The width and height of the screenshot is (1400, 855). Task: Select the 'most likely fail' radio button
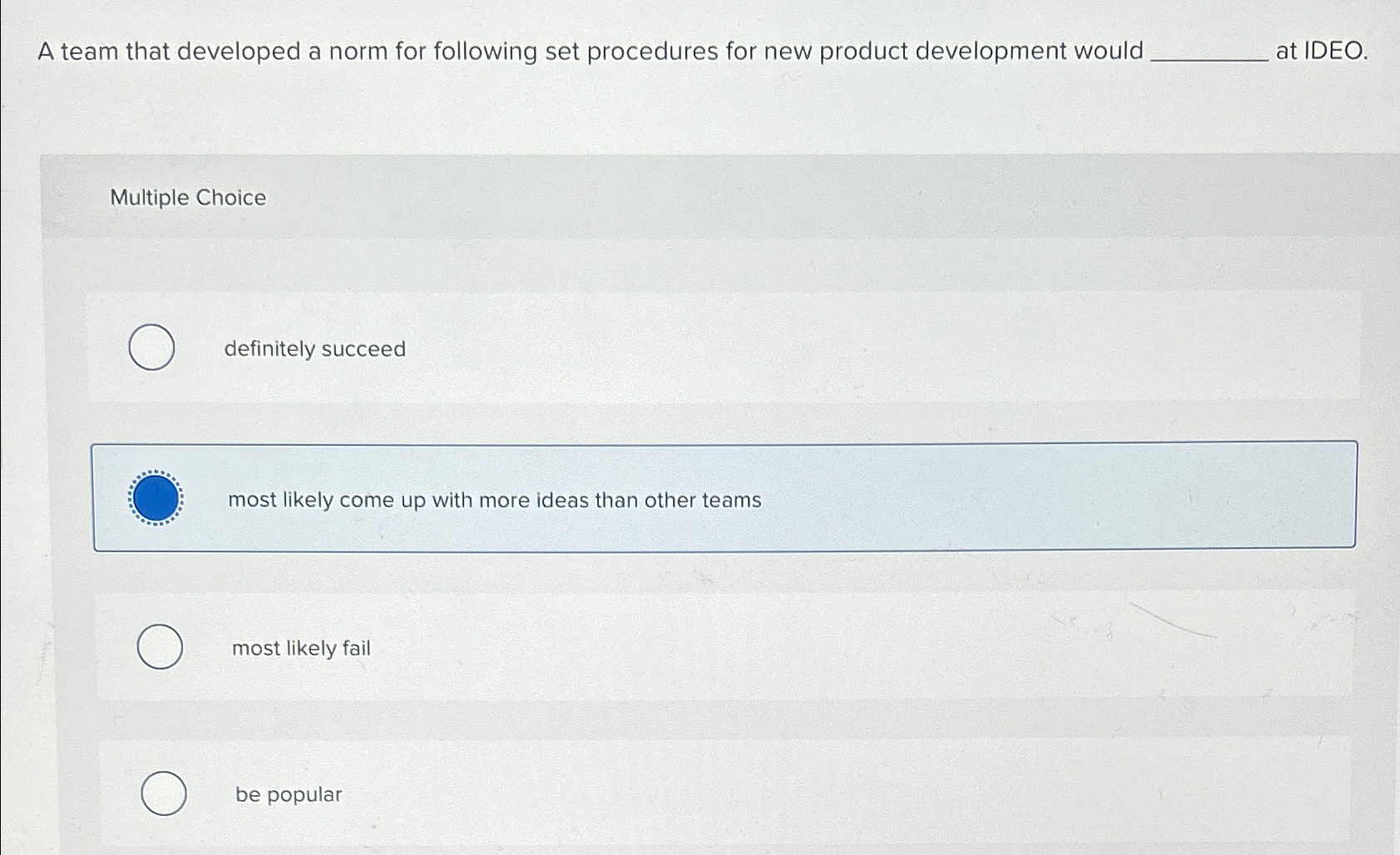tap(160, 647)
